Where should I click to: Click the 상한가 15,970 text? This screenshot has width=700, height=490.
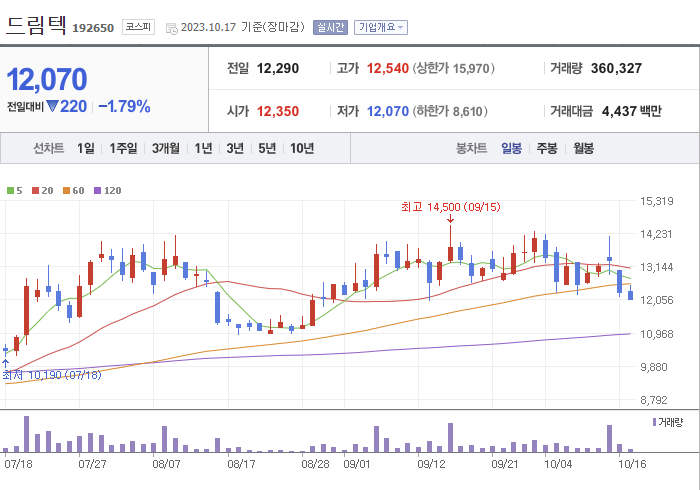click(x=453, y=68)
